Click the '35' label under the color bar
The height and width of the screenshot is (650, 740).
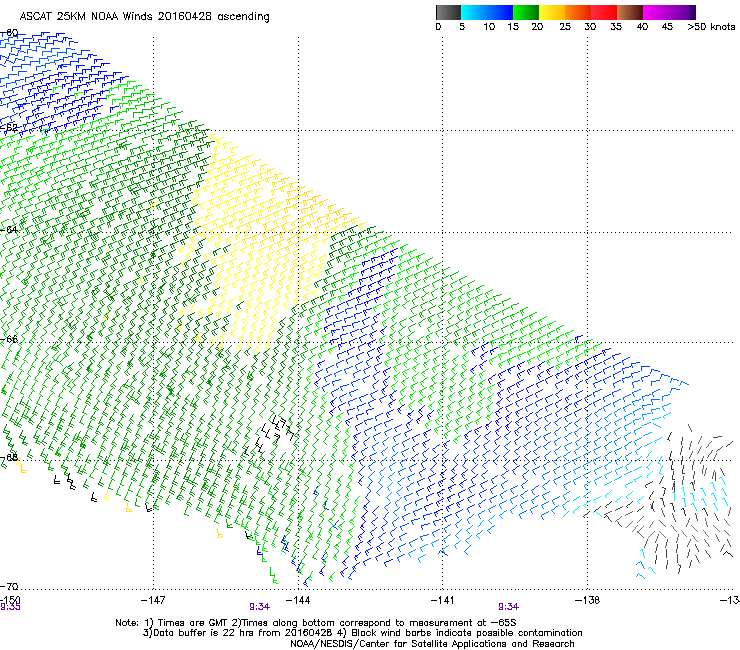(616, 26)
